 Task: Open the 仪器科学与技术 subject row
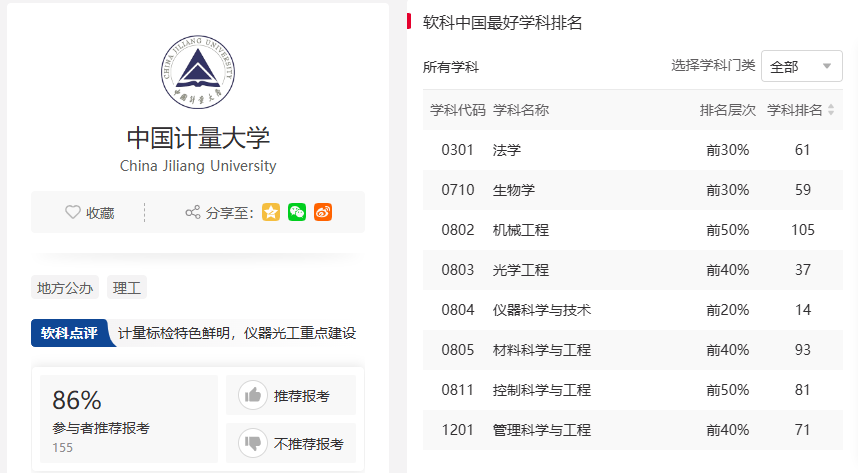coord(542,310)
